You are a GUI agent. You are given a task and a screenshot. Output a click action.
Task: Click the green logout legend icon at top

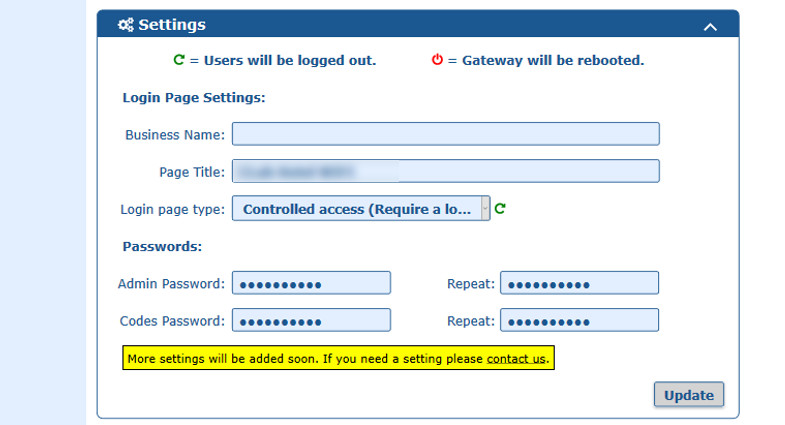pos(179,60)
